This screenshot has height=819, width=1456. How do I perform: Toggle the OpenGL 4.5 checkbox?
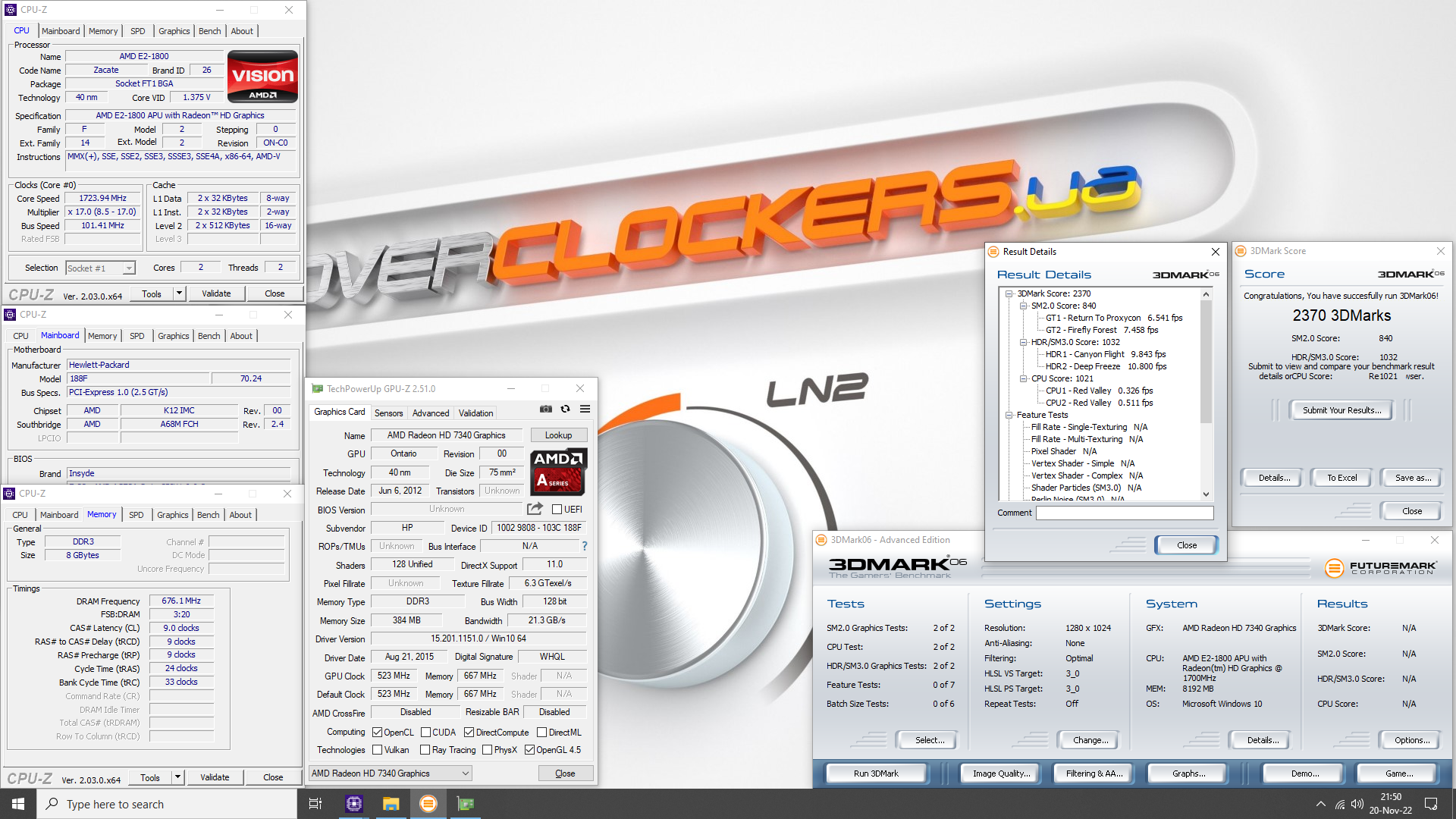529,750
